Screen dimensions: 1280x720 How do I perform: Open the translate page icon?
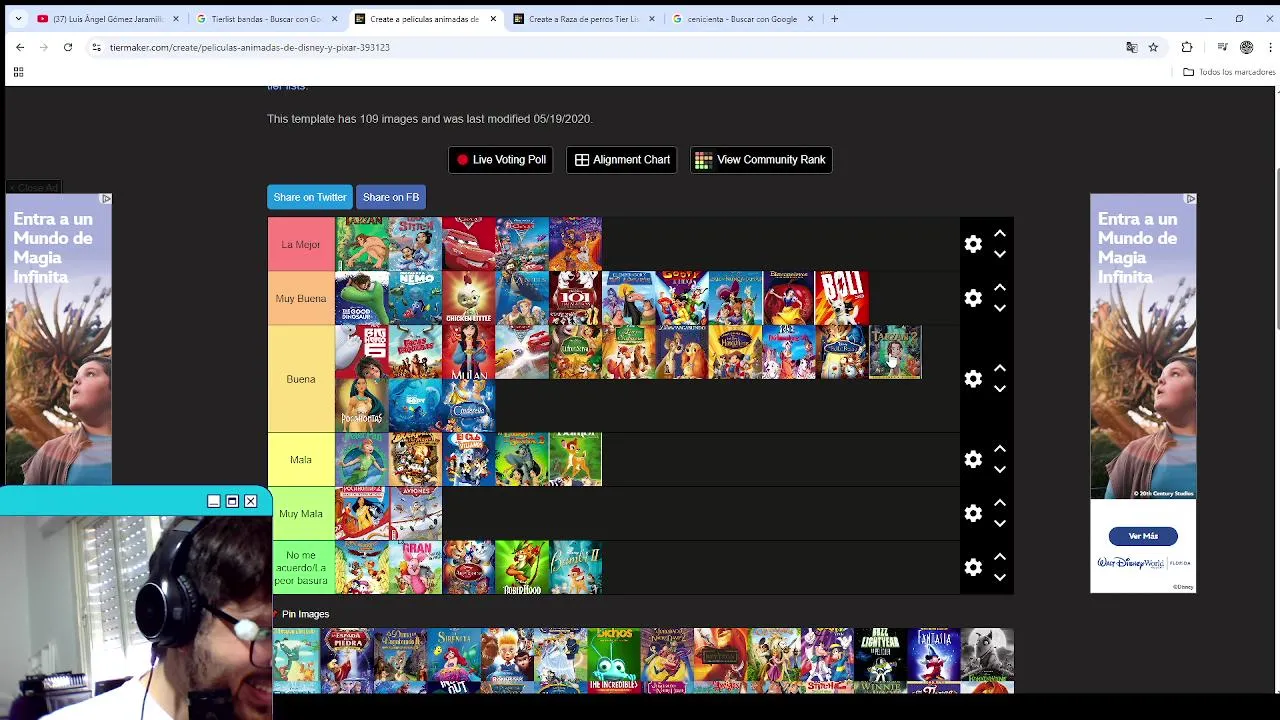coord(1131,47)
